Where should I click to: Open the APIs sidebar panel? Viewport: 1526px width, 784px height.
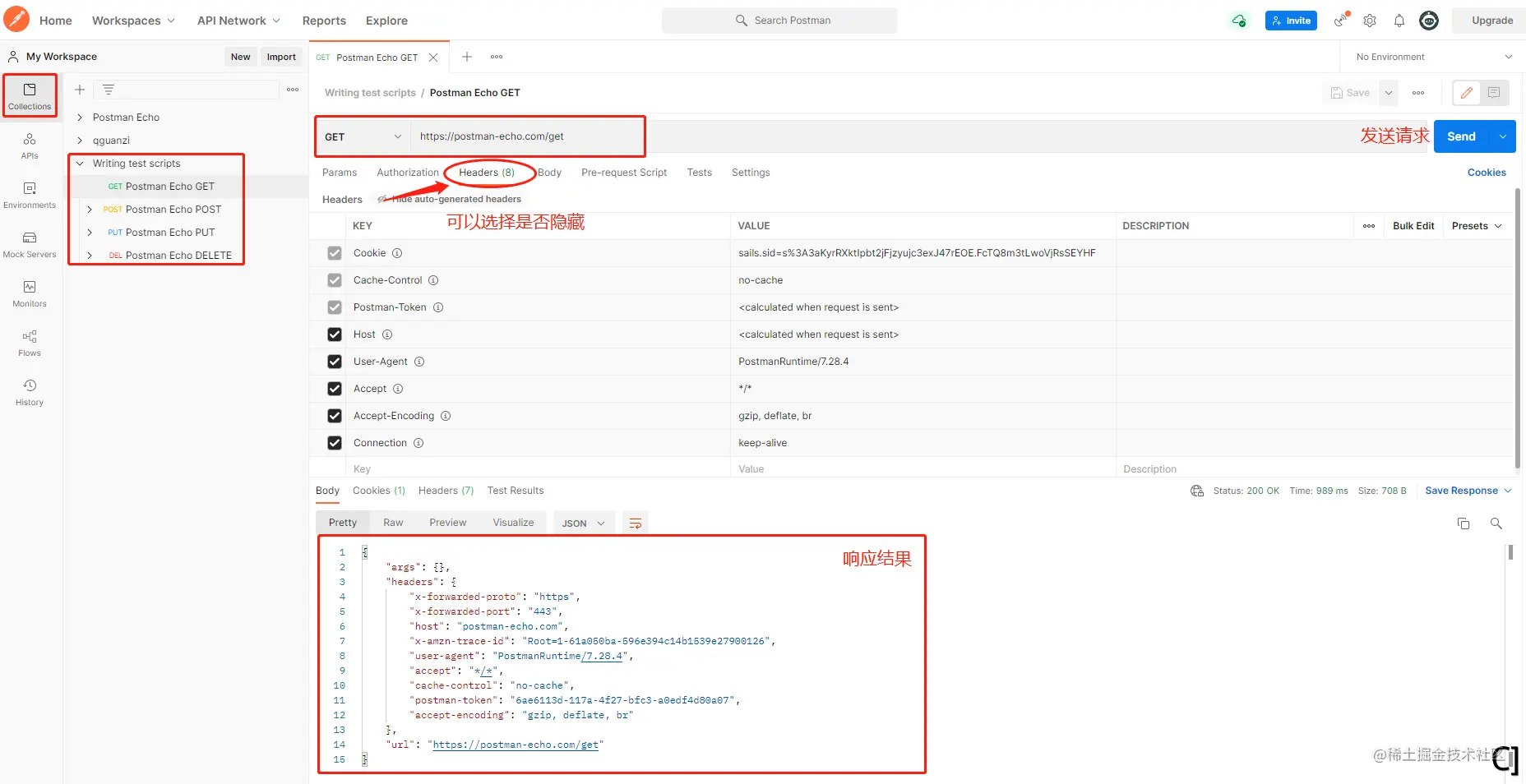pos(30,145)
